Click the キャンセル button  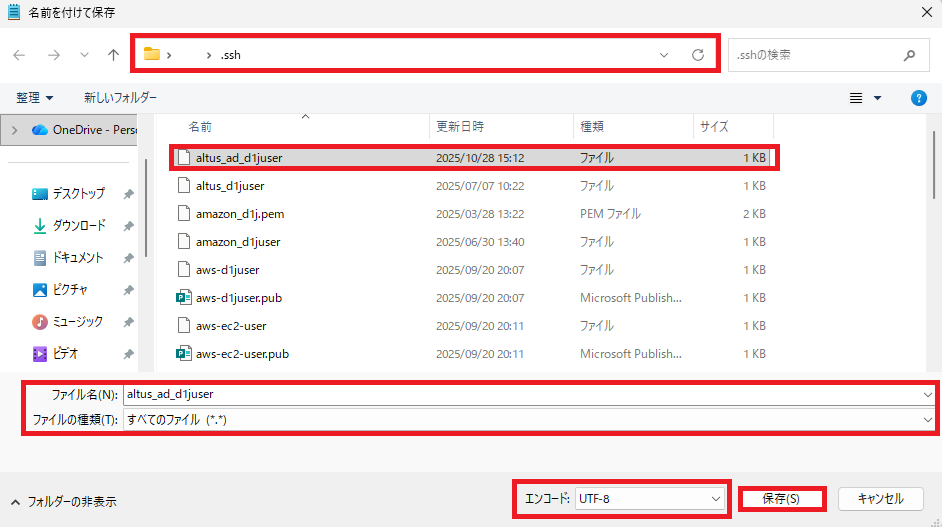point(880,498)
